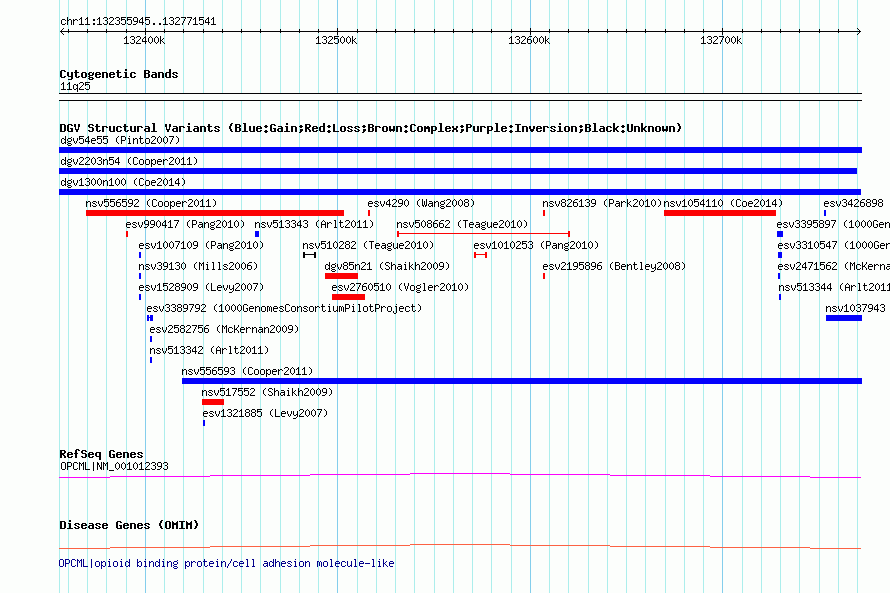
Task: Select the esv1007109 (Pang2010) label
Action: 201,245
